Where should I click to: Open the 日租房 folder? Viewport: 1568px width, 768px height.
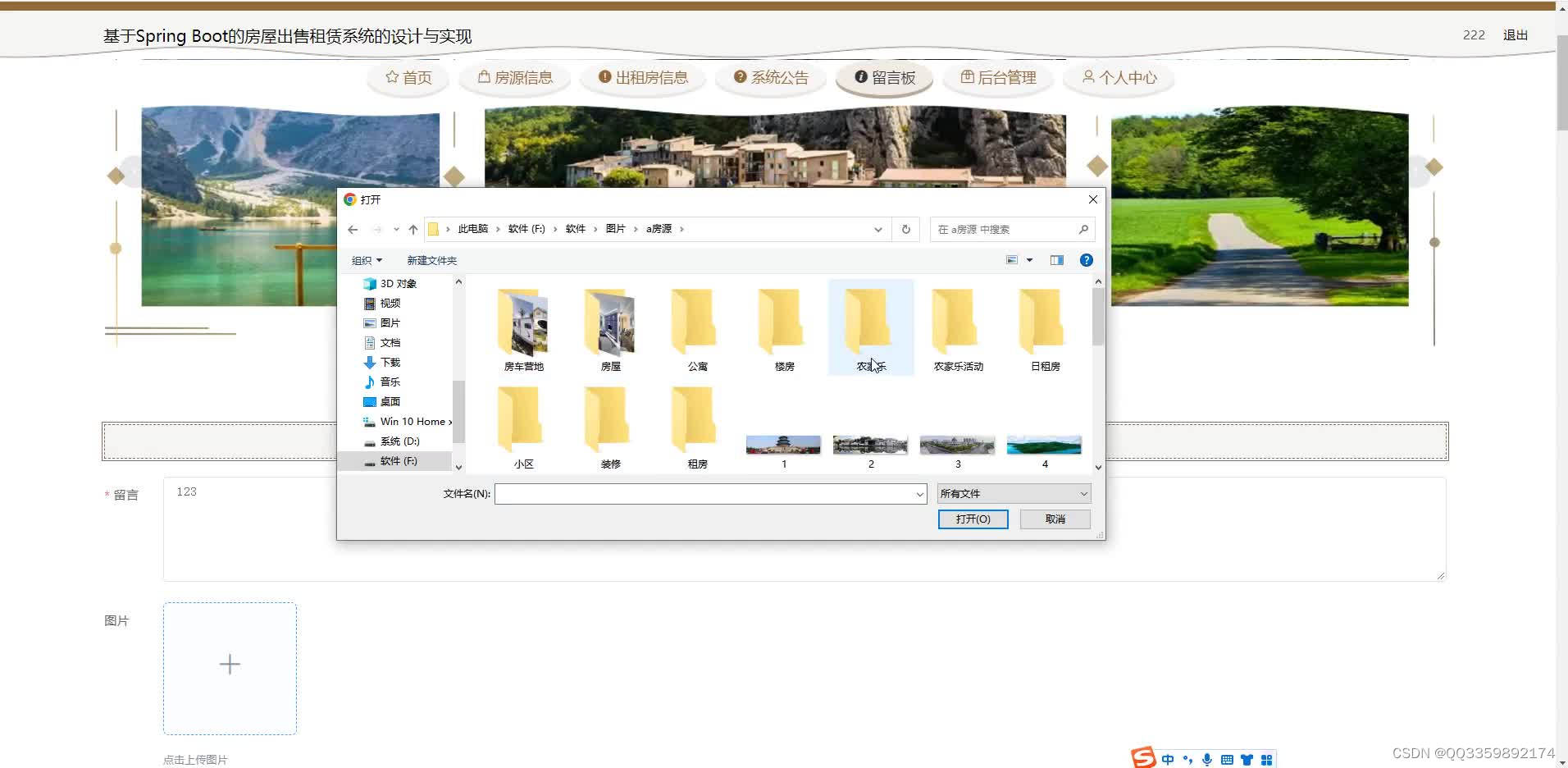coord(1045,330)
